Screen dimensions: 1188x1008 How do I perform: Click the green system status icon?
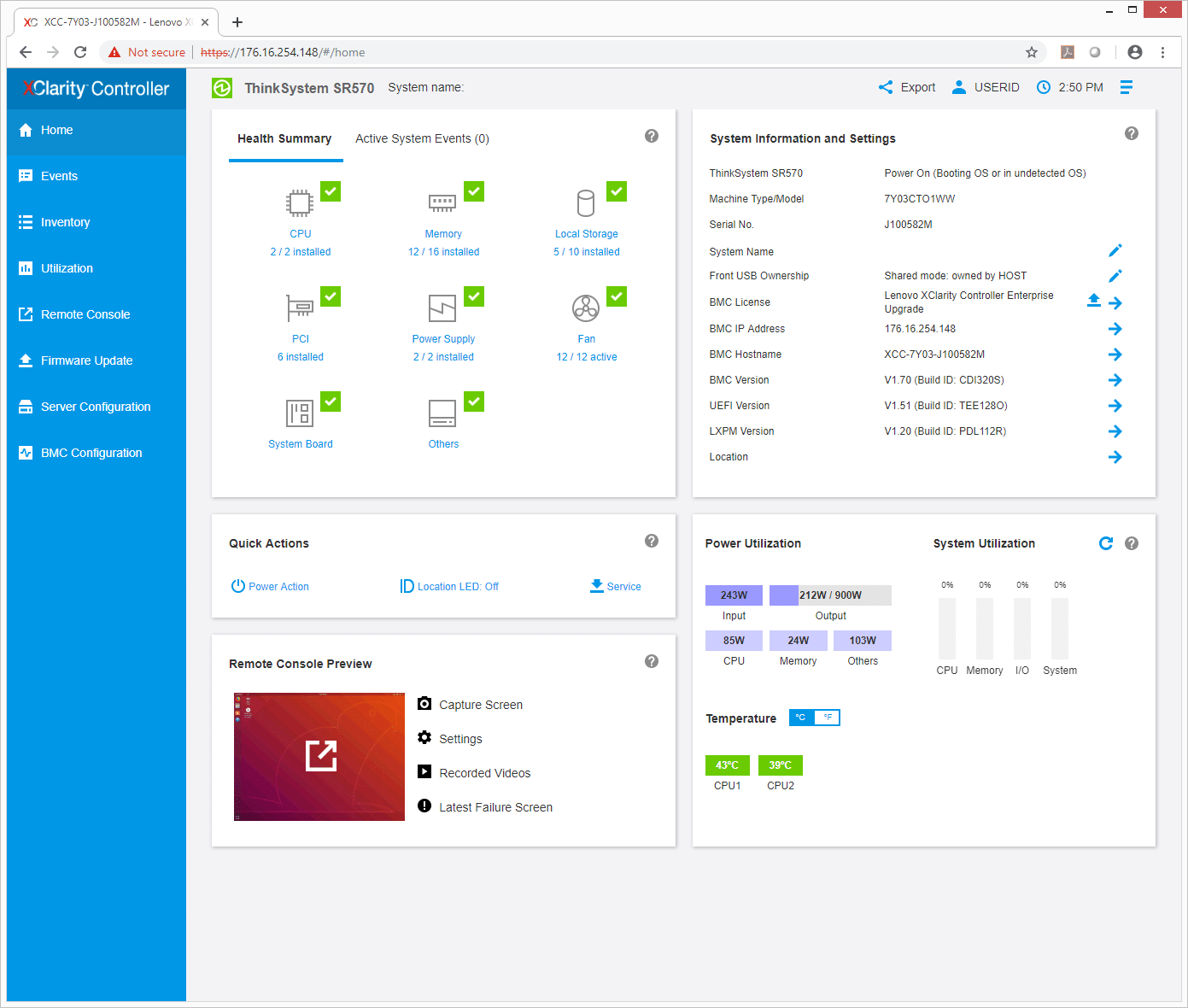coord(222,88)
